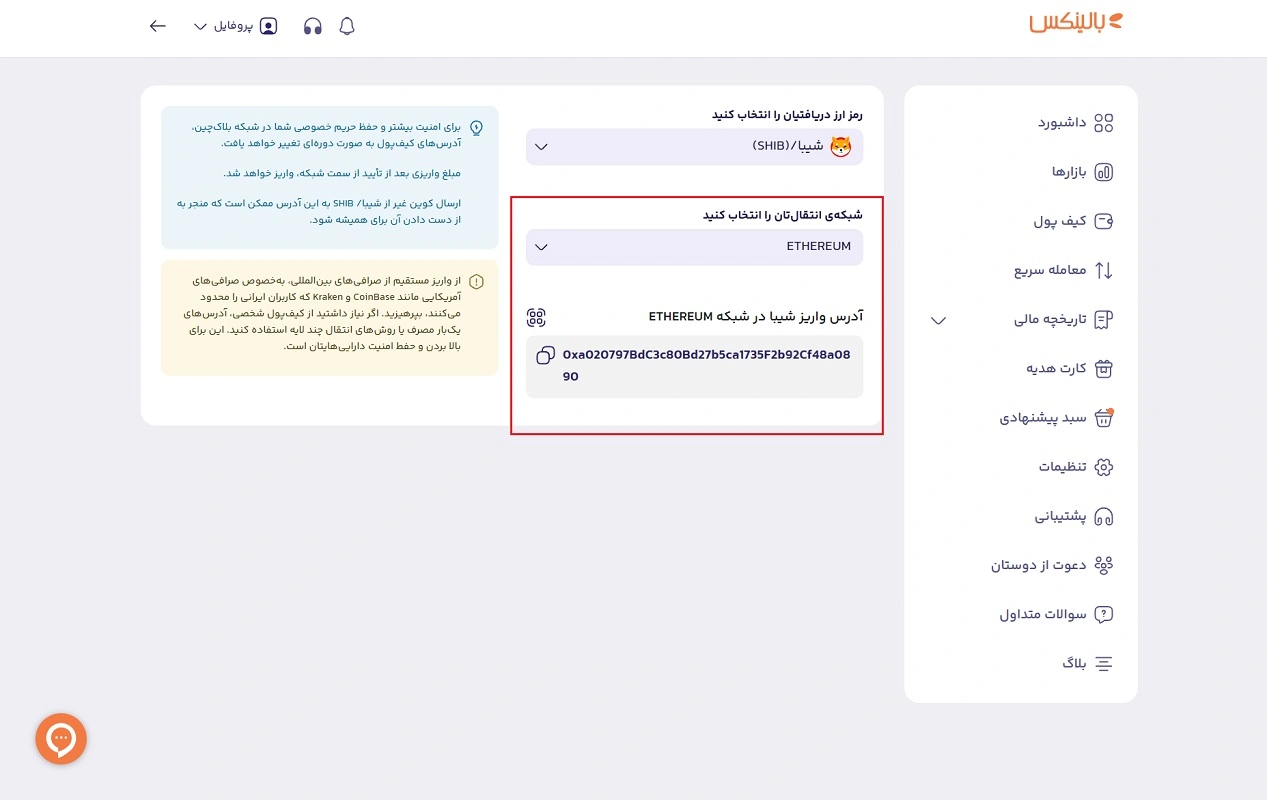Click the yellow CoinBase and Kraken warning text

coord(322,314)
